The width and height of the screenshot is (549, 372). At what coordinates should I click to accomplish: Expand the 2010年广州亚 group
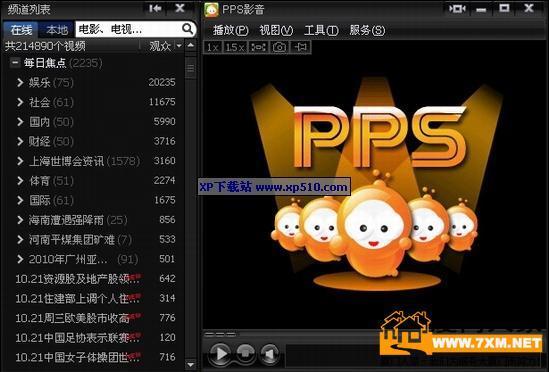pyautogui.click(x=20, y=259)
